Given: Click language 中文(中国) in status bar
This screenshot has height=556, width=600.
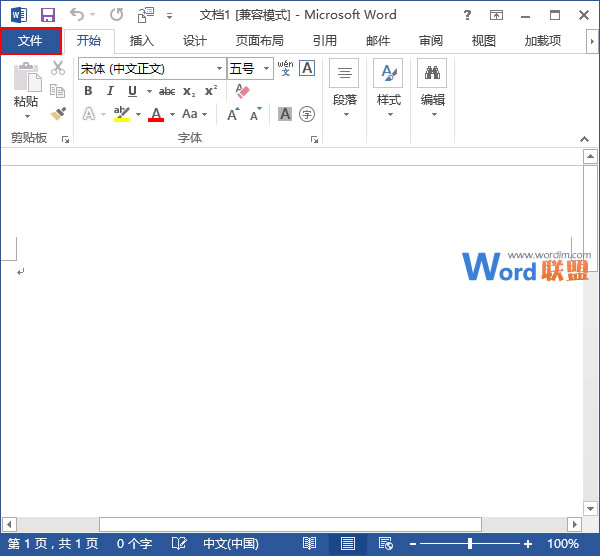Looking at the screenshot, I should (x=231, y=544).
